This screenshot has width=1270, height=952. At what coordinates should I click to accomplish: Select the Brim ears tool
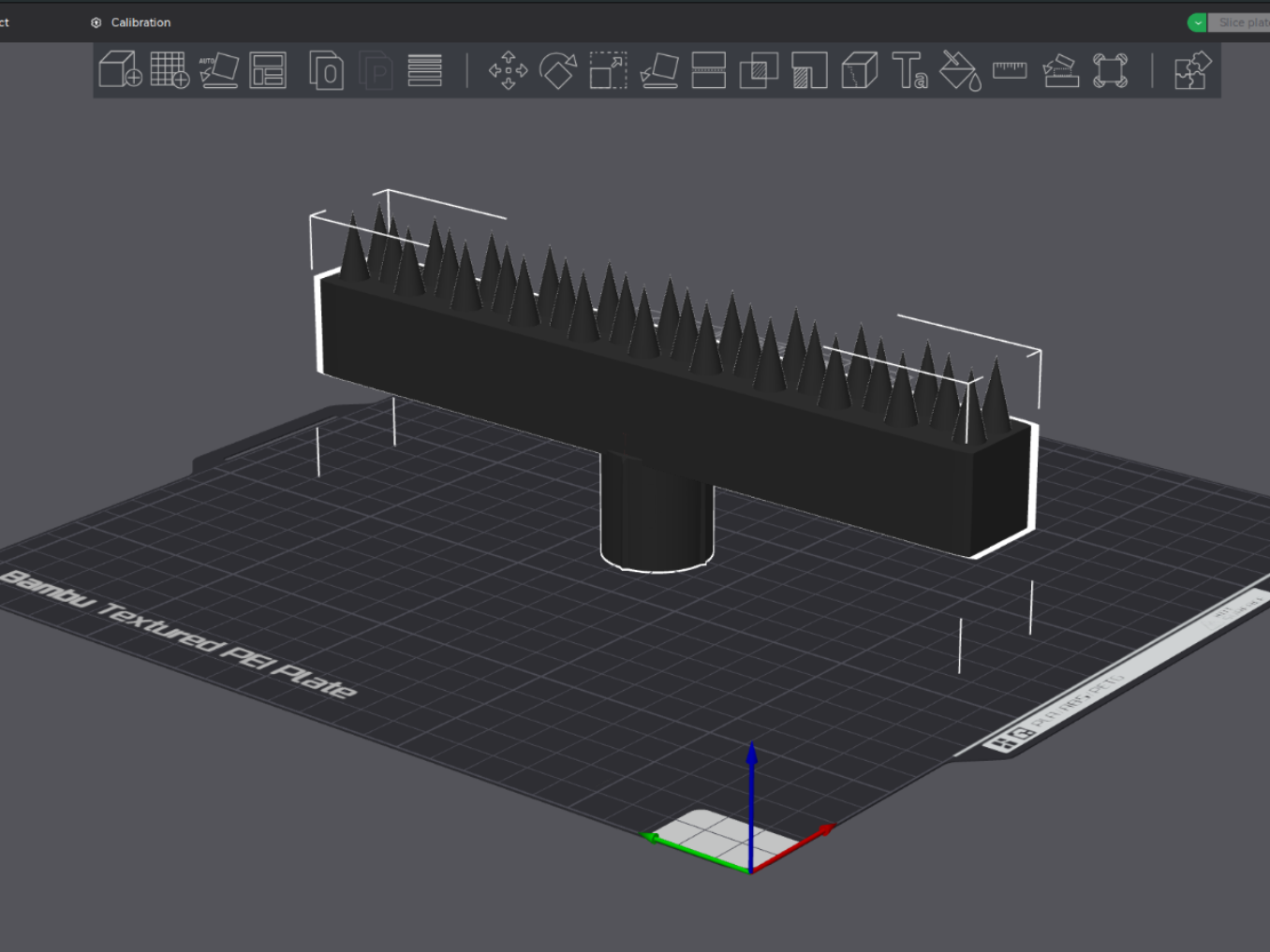[x=1110, y=70]
